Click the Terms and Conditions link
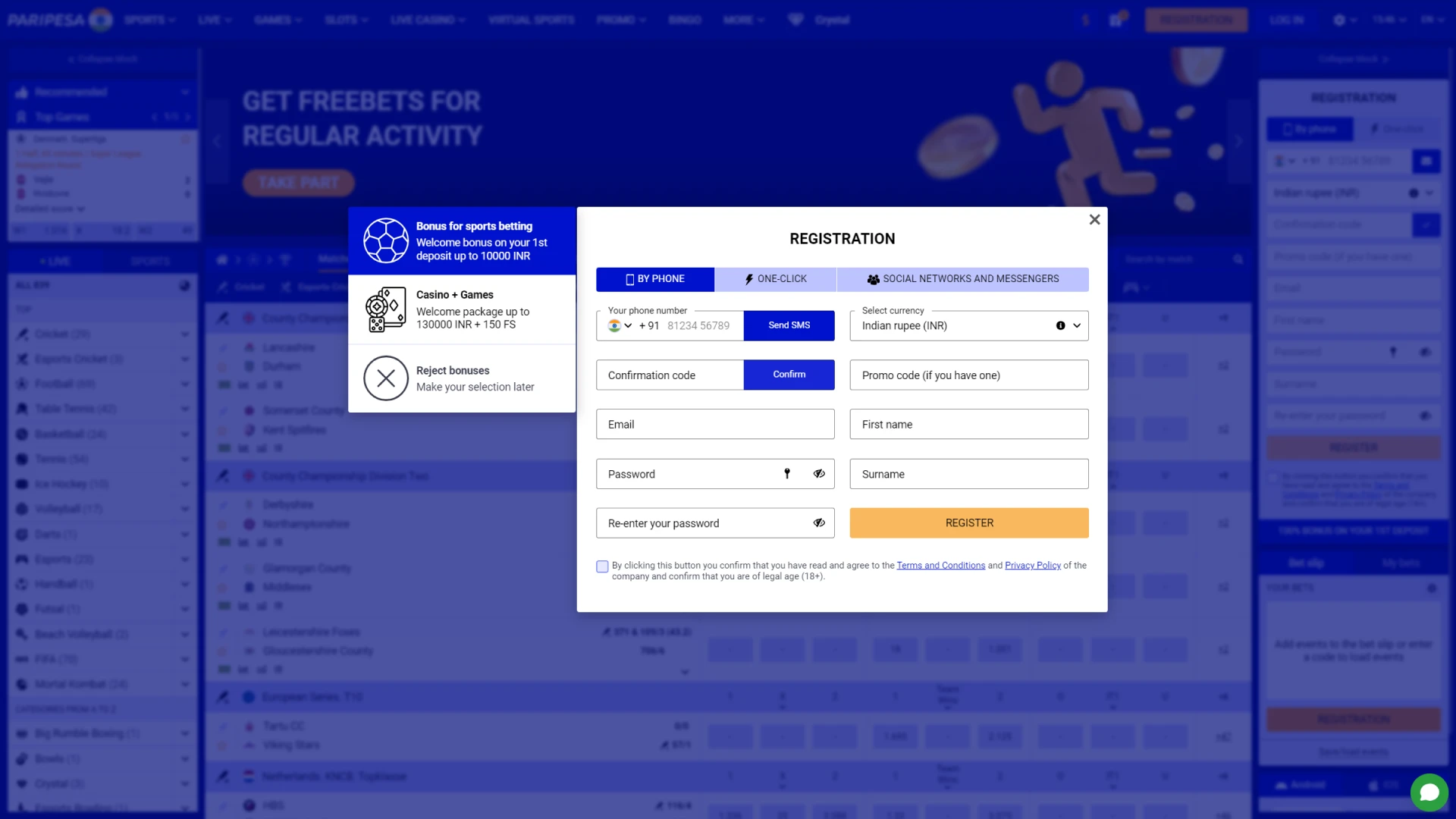The image size is (1456, 819). click(940, 565)
